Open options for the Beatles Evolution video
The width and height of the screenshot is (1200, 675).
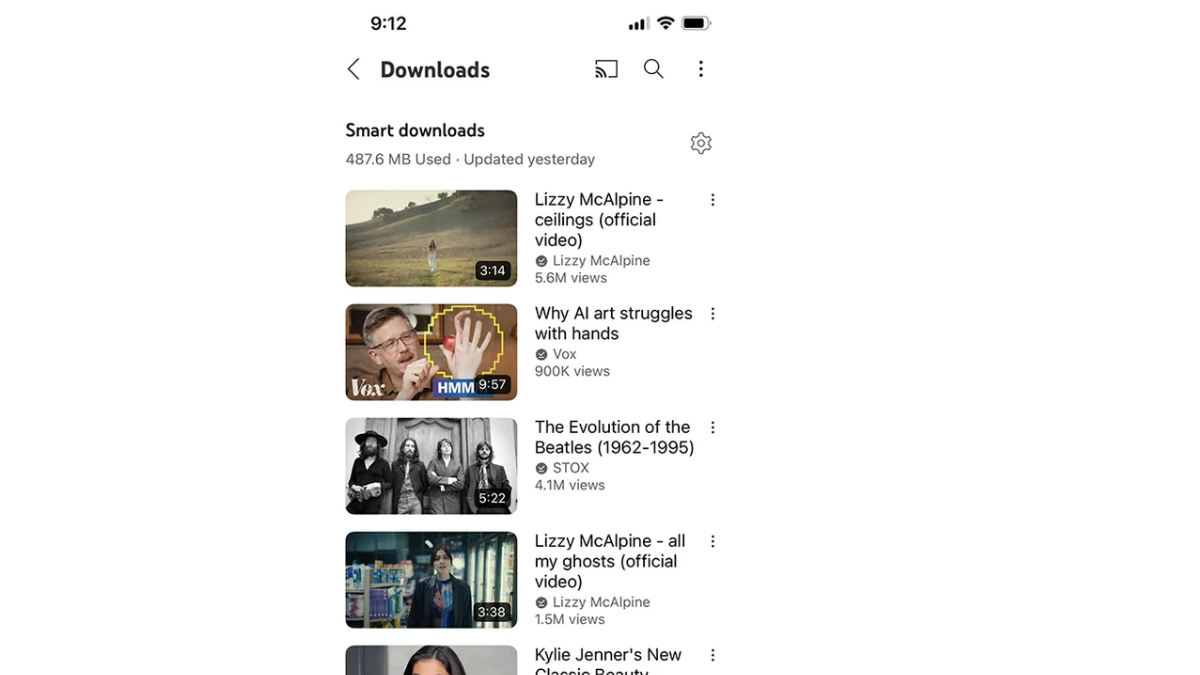point(712,427)
